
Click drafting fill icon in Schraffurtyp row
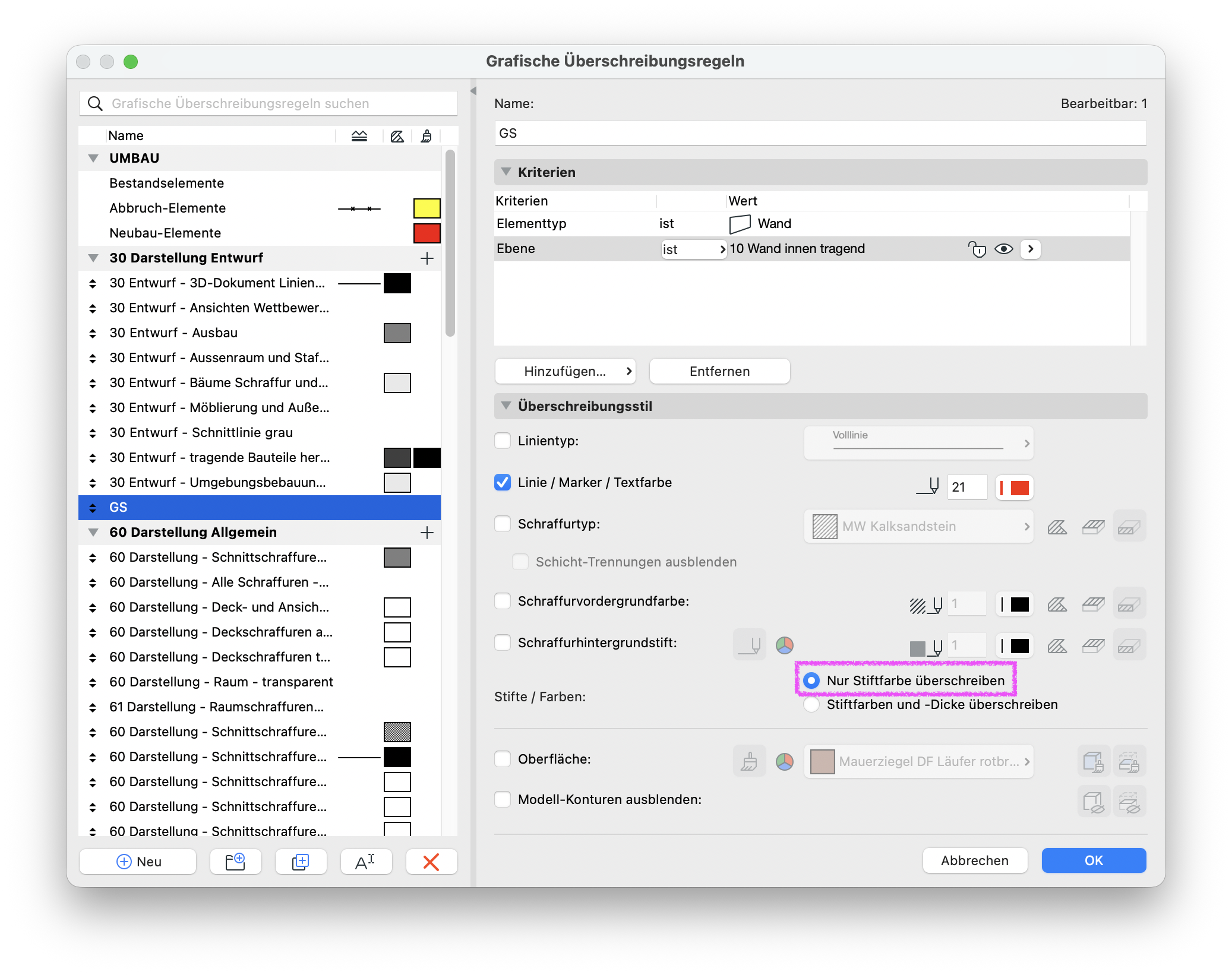tap(1057, 527)
